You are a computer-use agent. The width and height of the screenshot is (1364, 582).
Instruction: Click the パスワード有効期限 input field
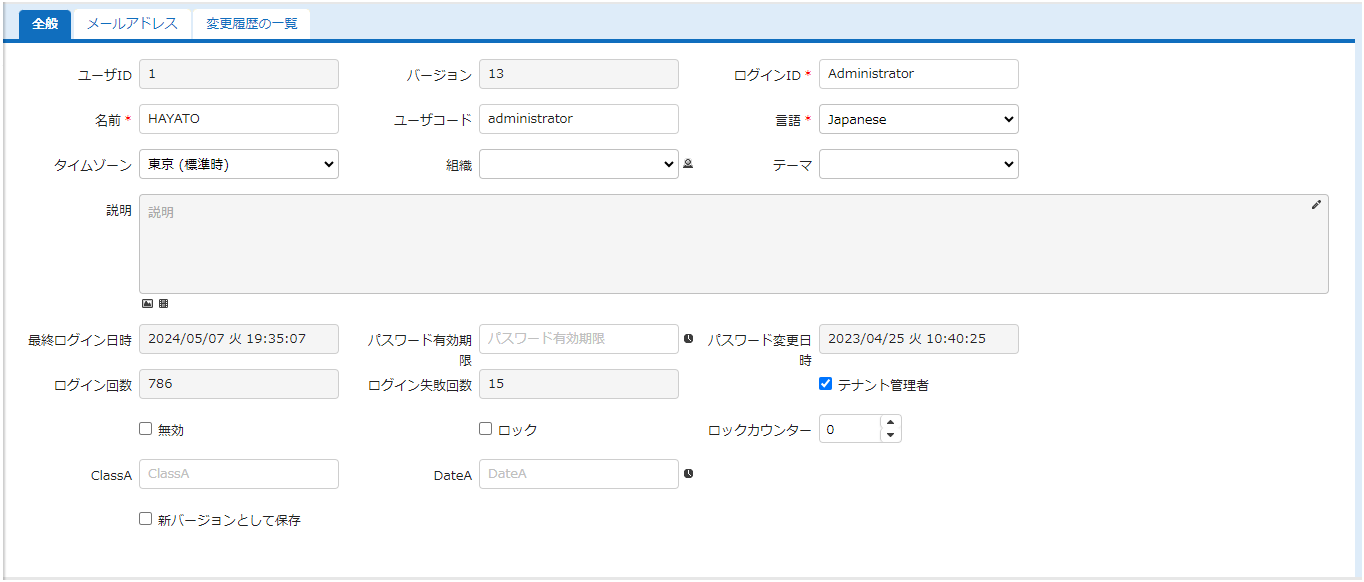(x=579, y=339)
